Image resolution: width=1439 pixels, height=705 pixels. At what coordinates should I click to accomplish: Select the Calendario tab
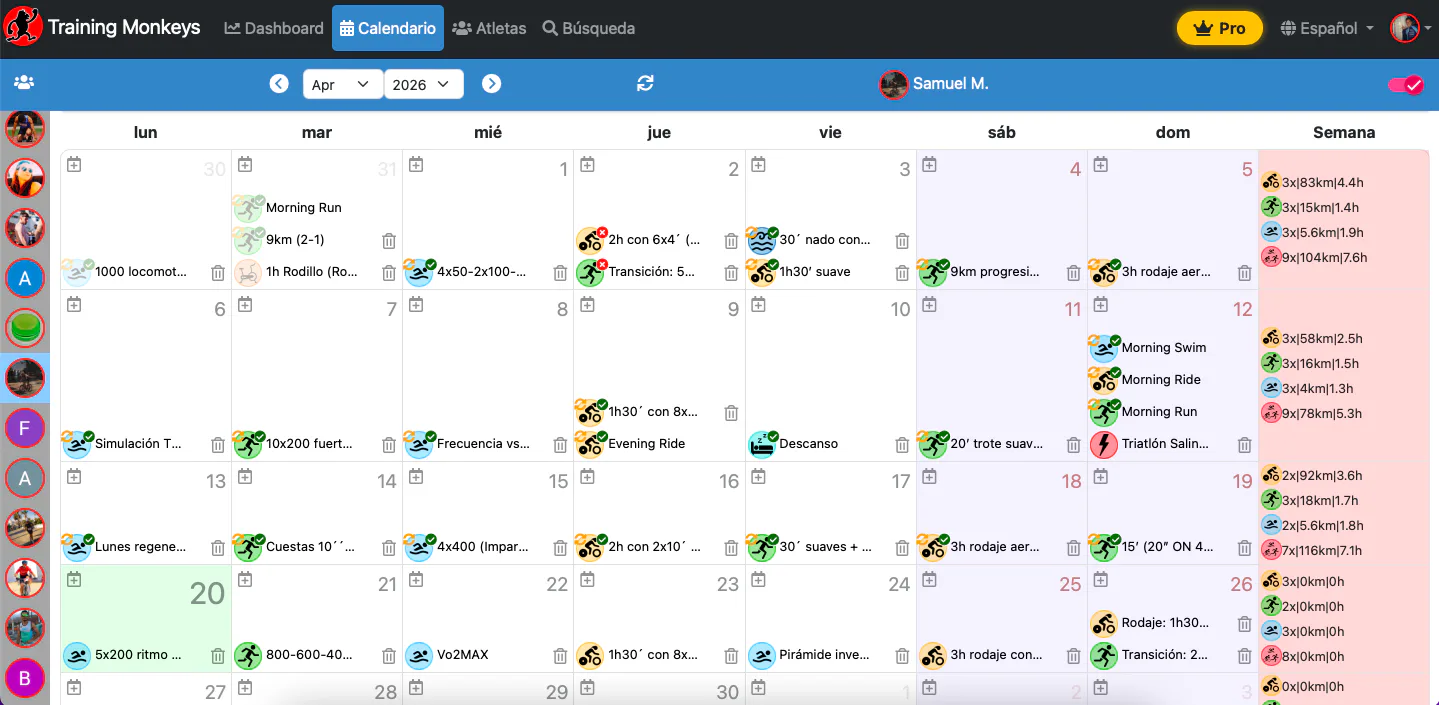pos(388,28)
